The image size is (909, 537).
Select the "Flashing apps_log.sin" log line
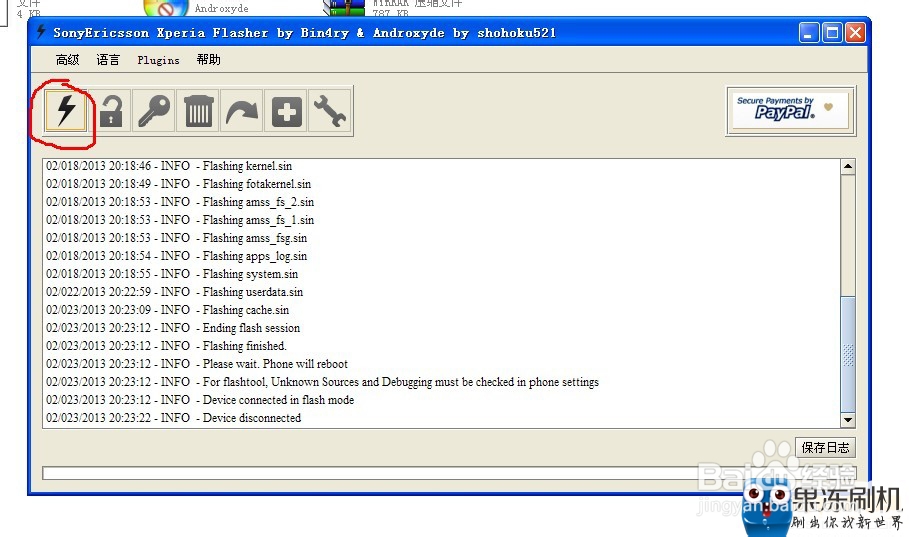[x=177, y=256]
